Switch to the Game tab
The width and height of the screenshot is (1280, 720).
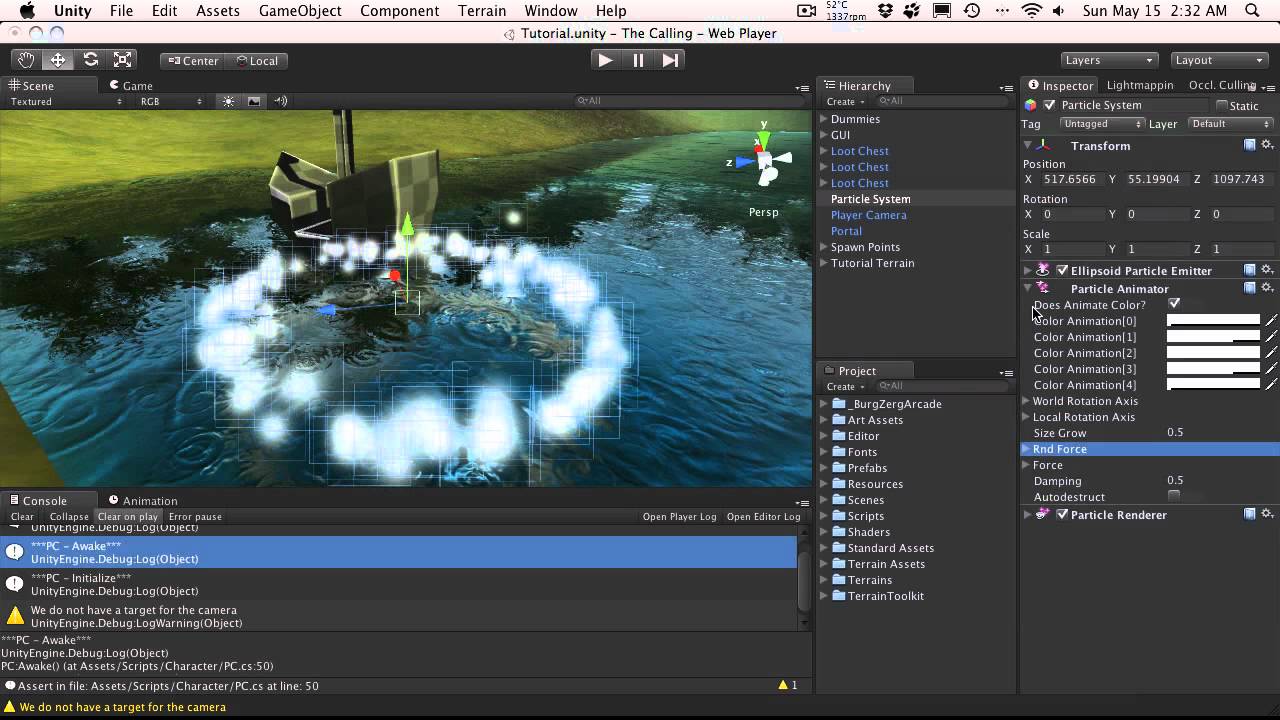[x=129, y=86]
